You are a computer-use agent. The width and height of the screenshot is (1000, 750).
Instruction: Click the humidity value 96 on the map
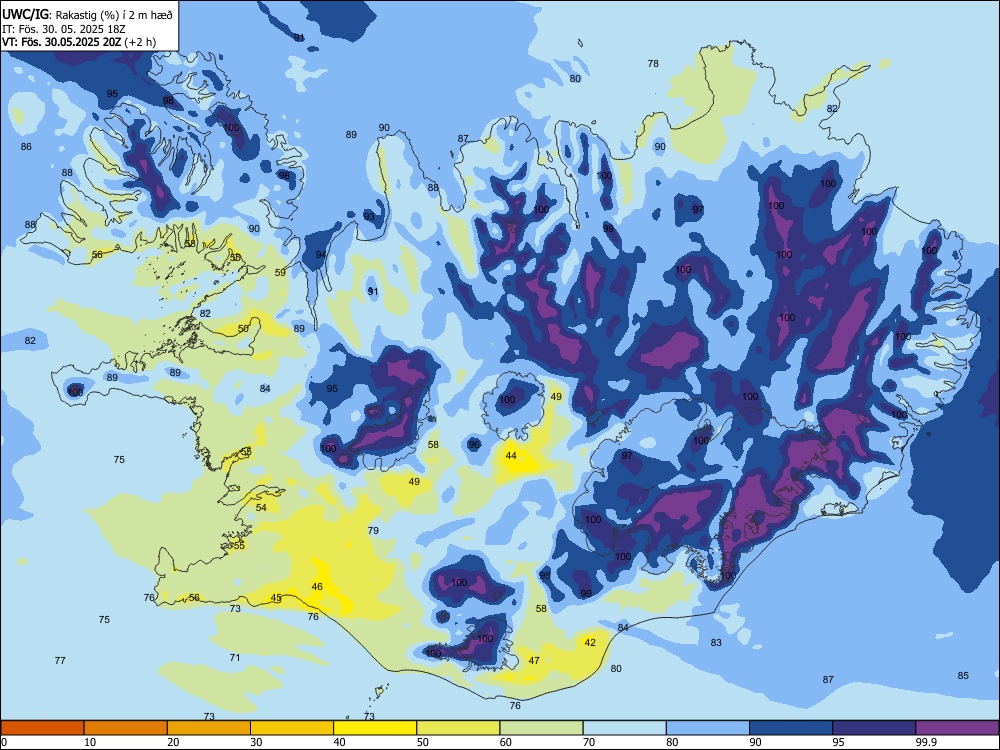coord(474,445)
